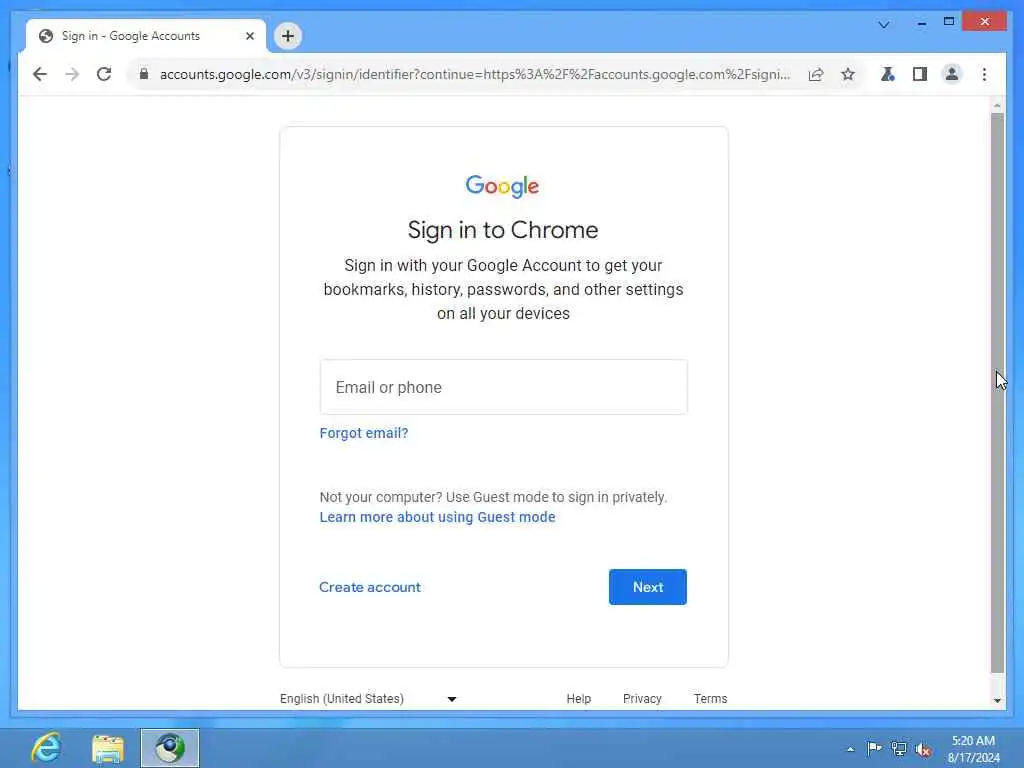1024x768 pixels.
Task: Launch Internet Explorer from the taskbar
Action: click(x=46, y=748)
